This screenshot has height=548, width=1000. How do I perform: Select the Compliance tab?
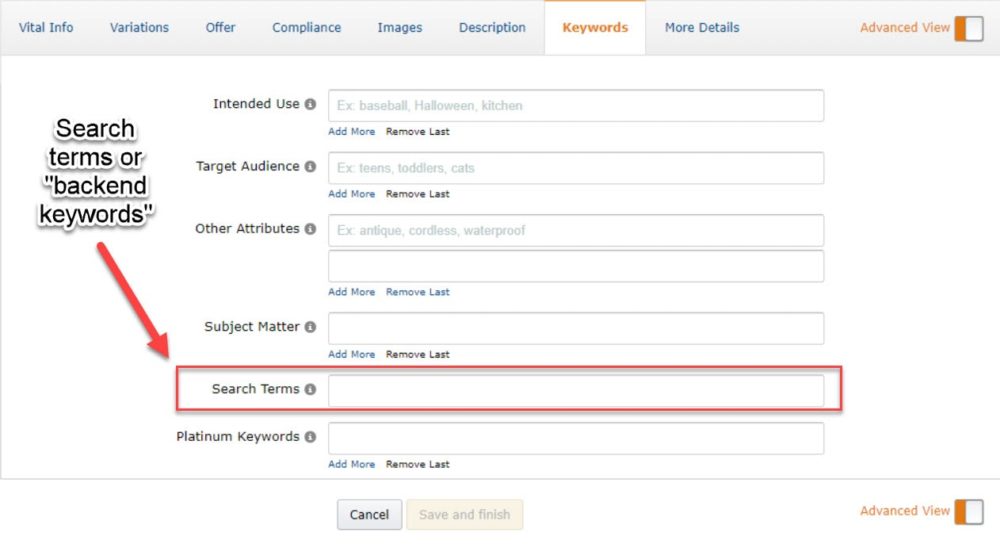[x=307, y=27]
